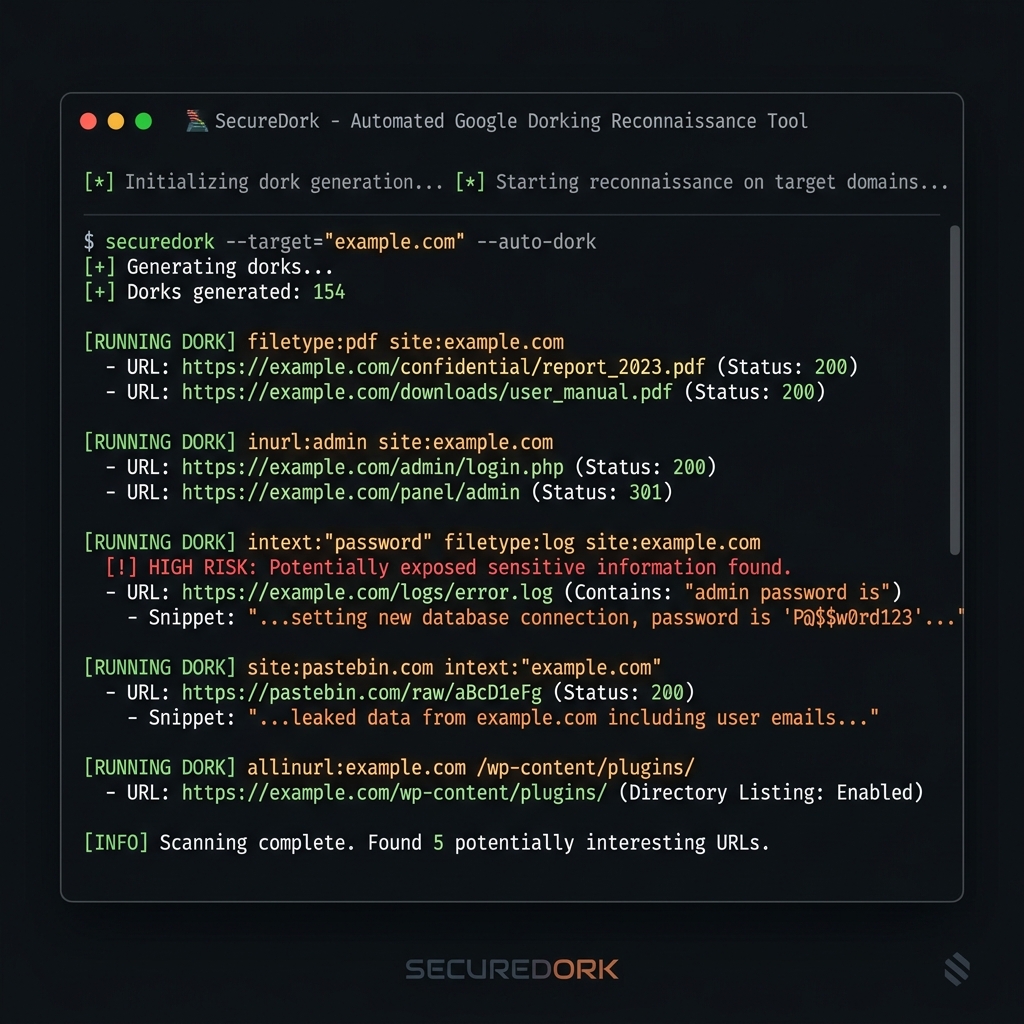Click the 'inurl:admin site:example.com' dork
The height and width of the screenshot is (1024, 1024).
coord(400,442)
